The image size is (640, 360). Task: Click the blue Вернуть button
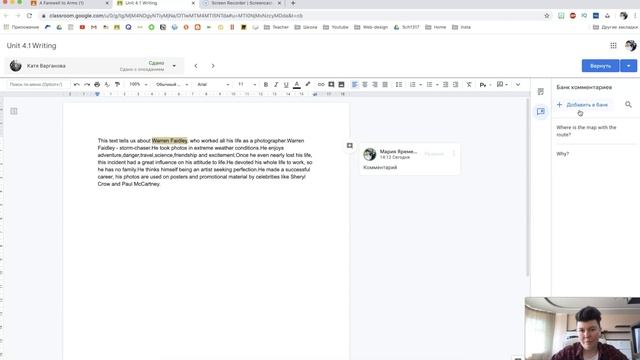point(600,66)
